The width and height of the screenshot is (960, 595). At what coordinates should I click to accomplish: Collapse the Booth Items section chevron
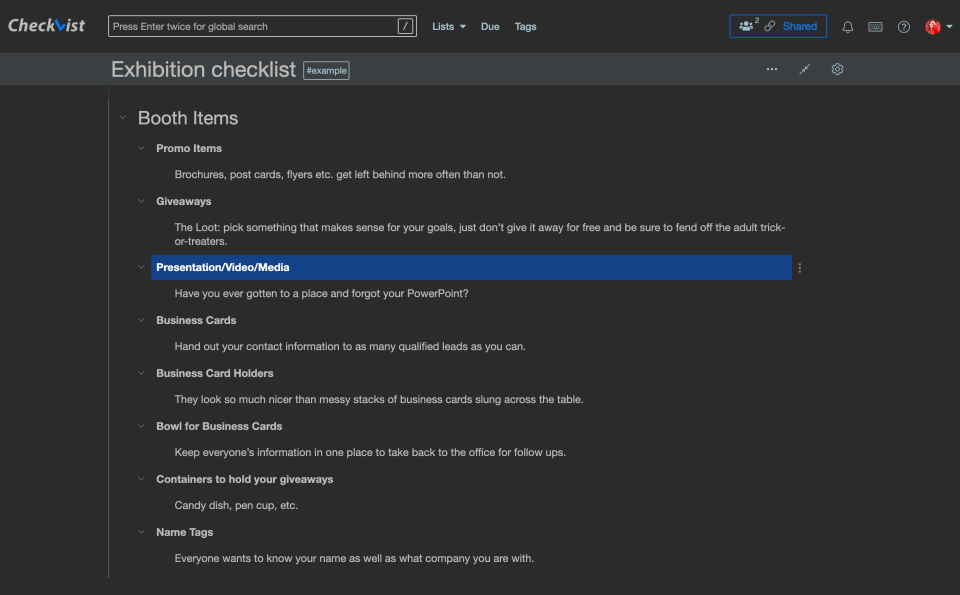tap(123, 117)
